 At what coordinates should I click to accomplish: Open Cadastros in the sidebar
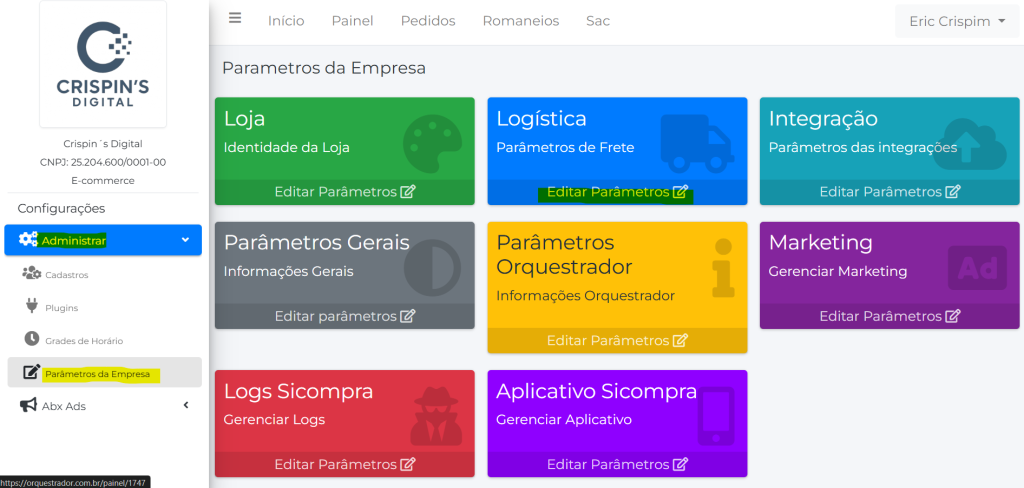tap(66, 274)
